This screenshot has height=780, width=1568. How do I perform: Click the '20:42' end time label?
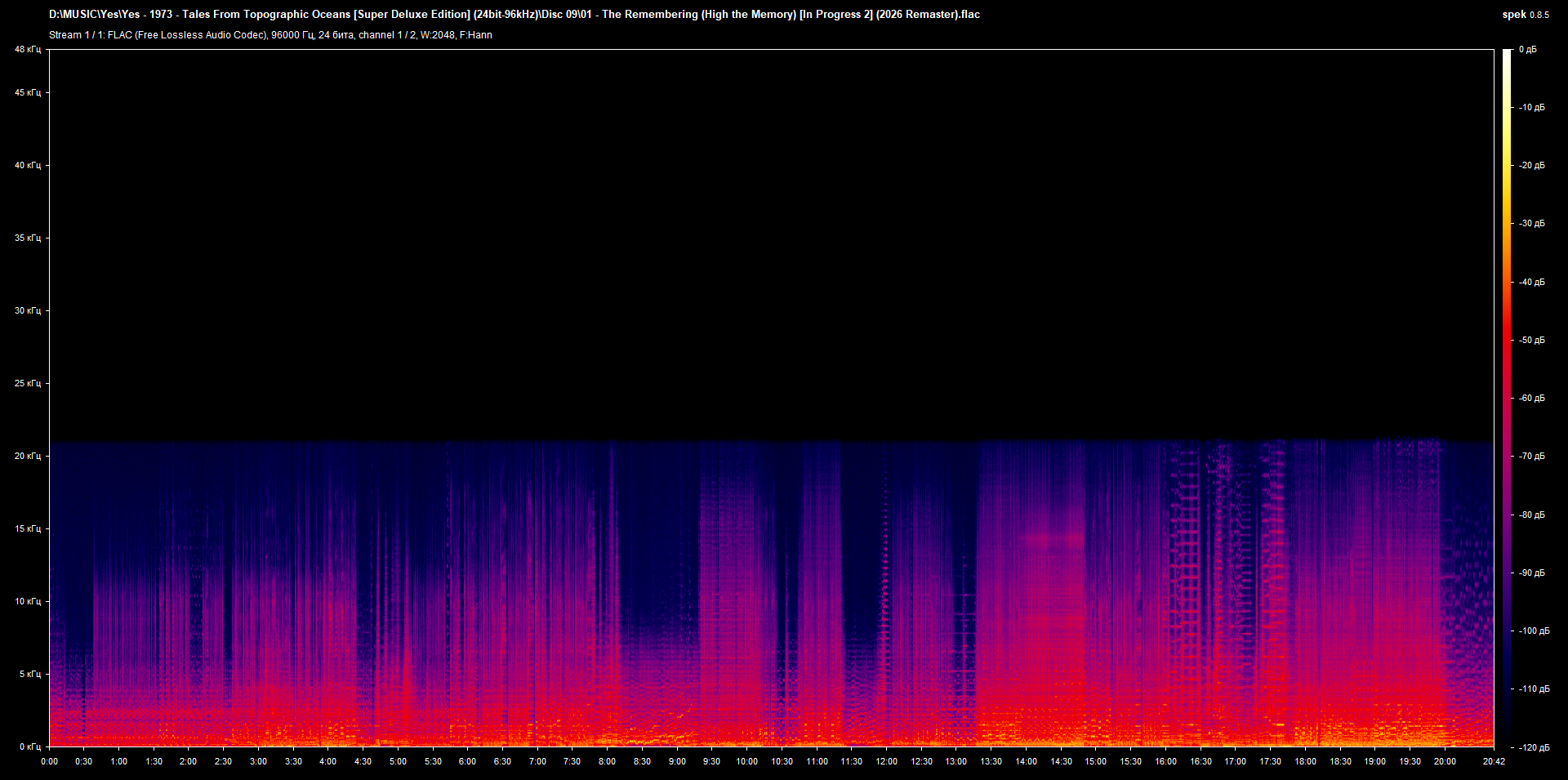coord(1494,761)
